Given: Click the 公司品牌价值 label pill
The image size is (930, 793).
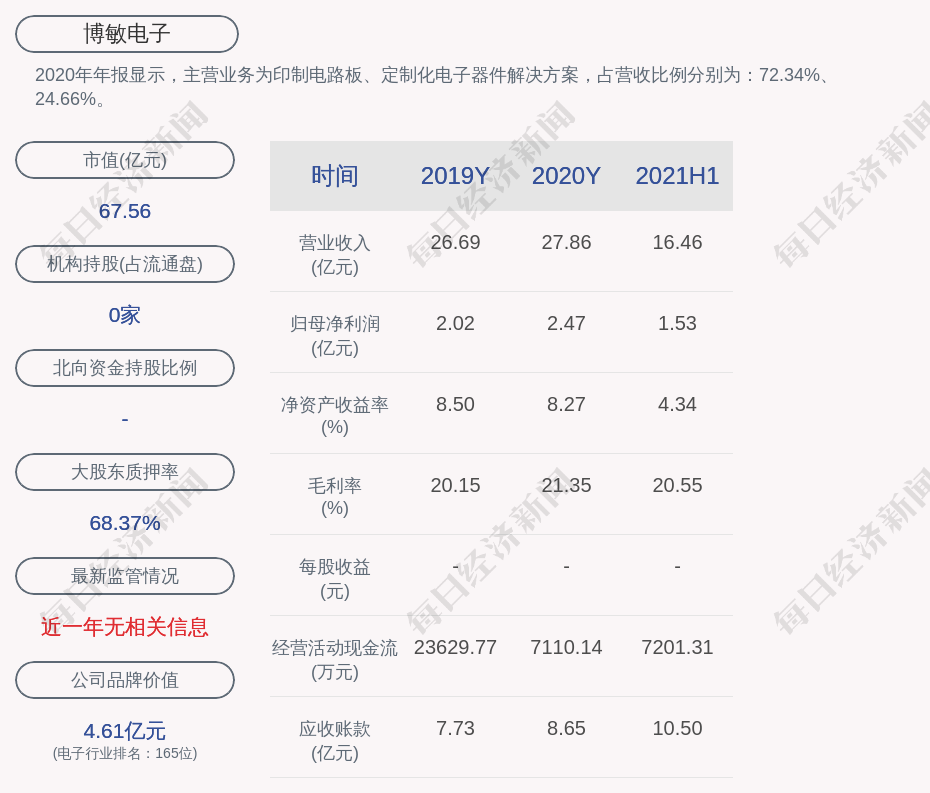Looking at the screenshot, I should pyautogui.click(x=125, y=680).
